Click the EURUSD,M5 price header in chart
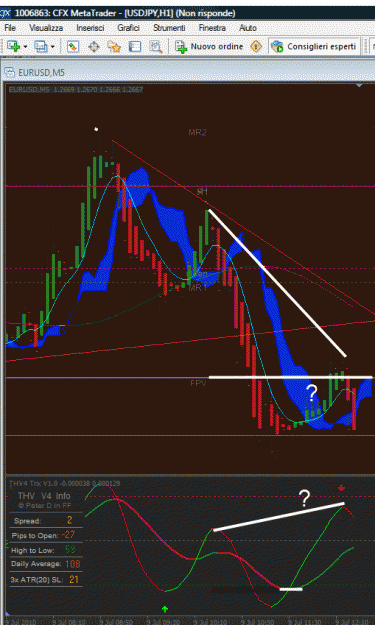 tap(75, 90)
